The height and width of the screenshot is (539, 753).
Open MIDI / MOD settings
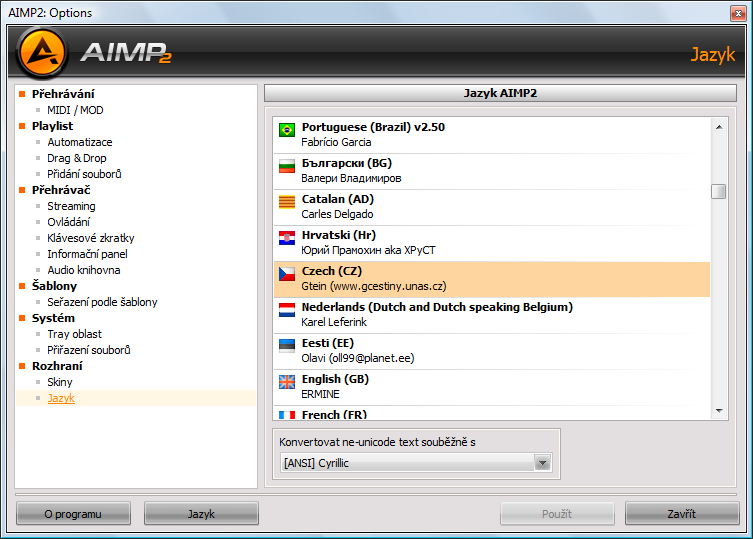pyautogui.click(x=75, y=110)
